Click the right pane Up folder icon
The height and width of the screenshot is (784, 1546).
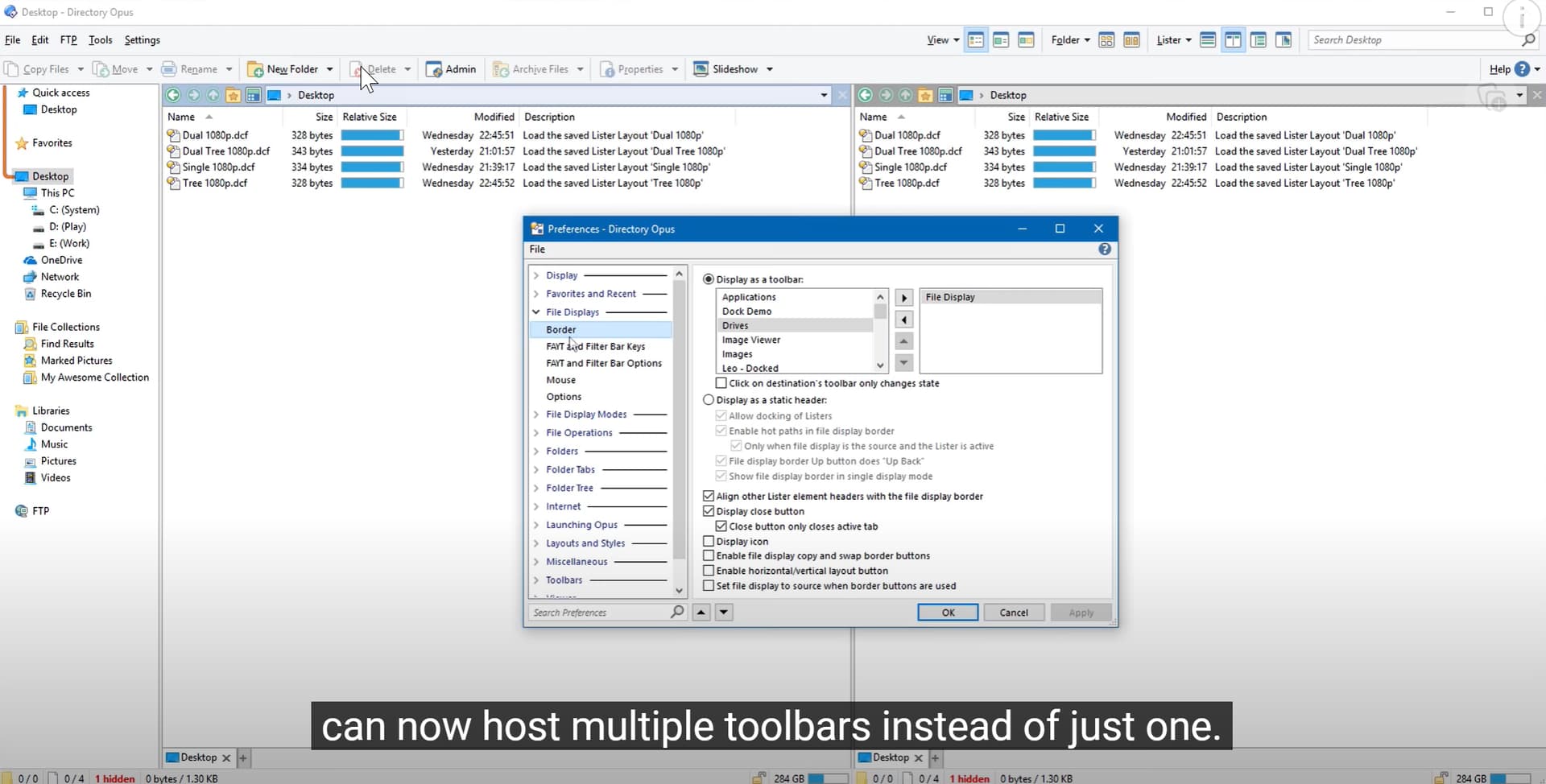click(x=906, y=95)
